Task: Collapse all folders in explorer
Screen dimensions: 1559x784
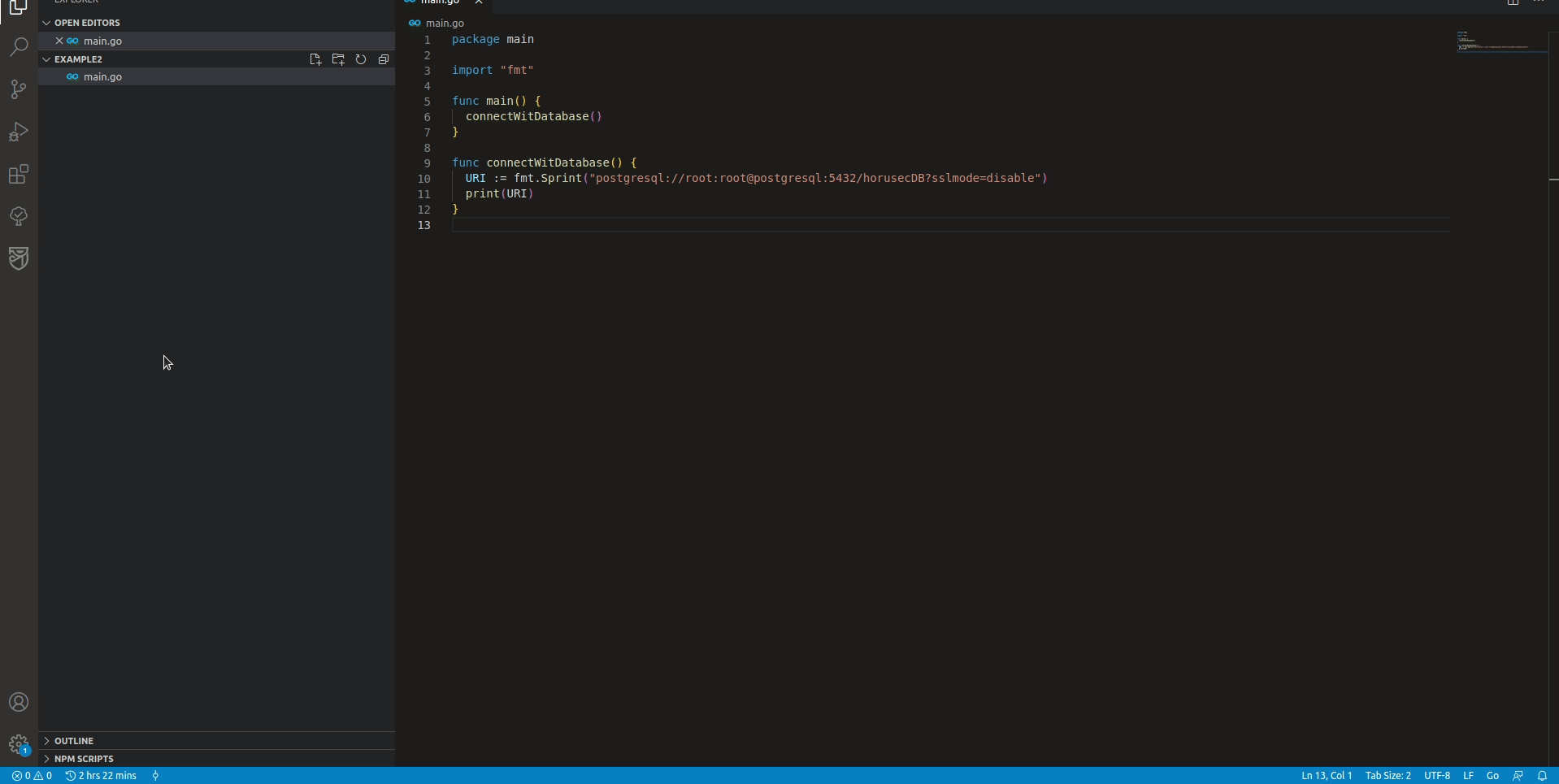Action: (x=384, y=59)
